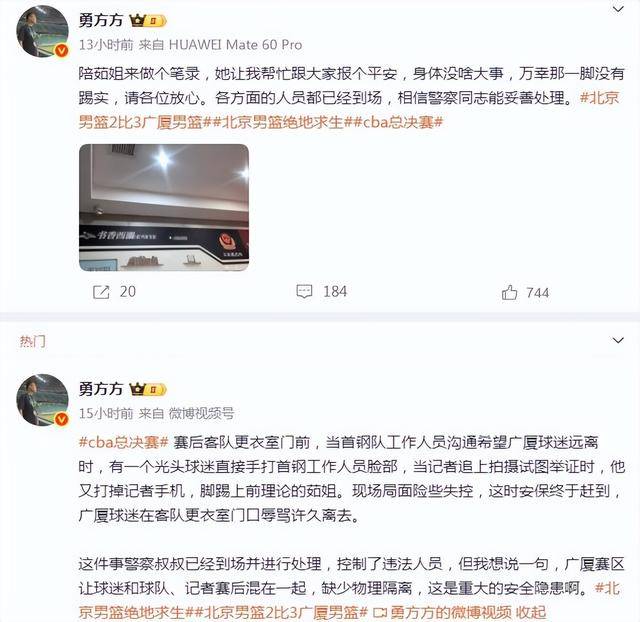Click the crown VIP badge on second post
The image size is (640, 622).
tap(148, 389)
